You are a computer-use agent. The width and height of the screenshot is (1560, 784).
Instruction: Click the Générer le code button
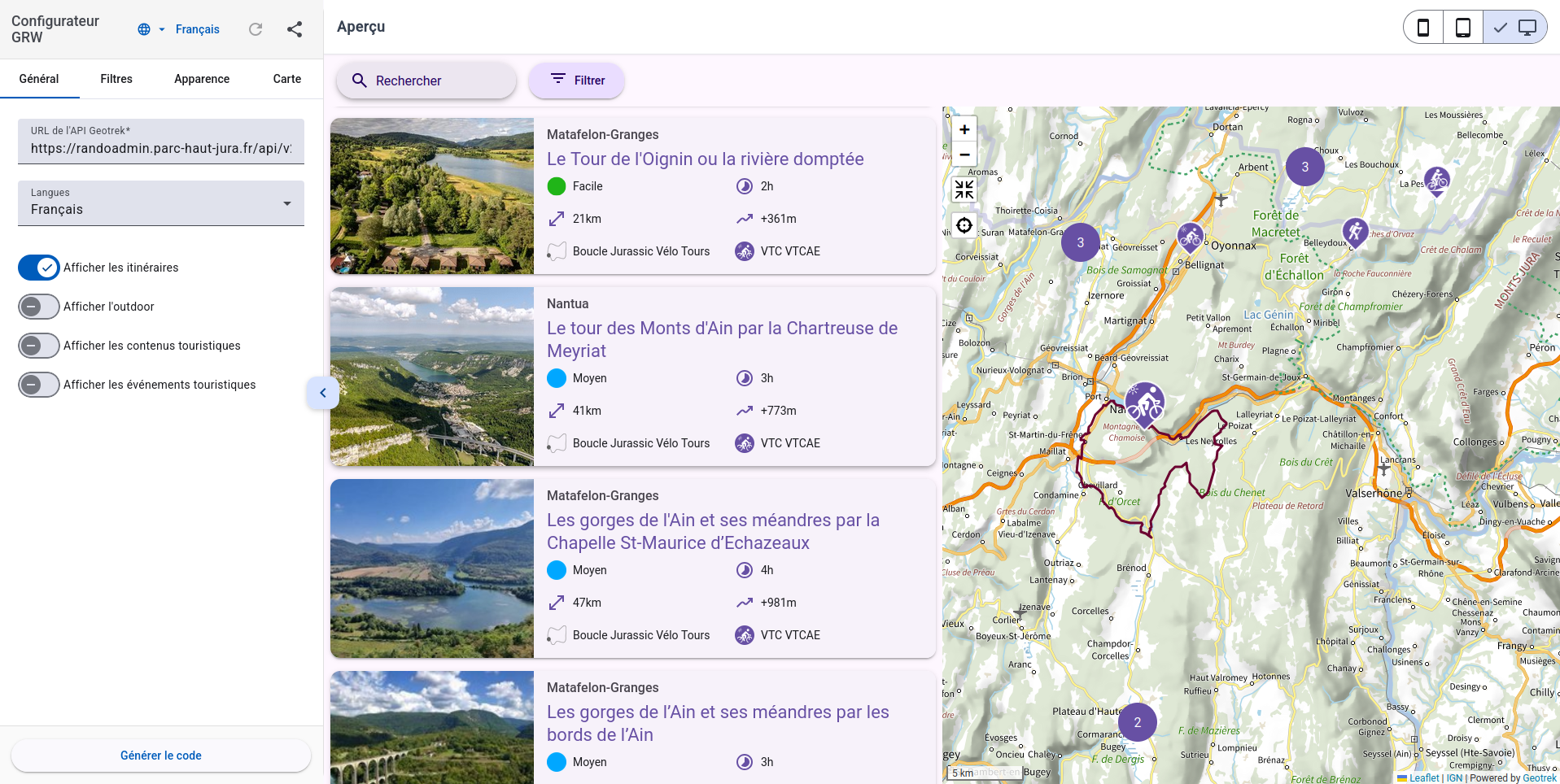[x=161, y=756]
